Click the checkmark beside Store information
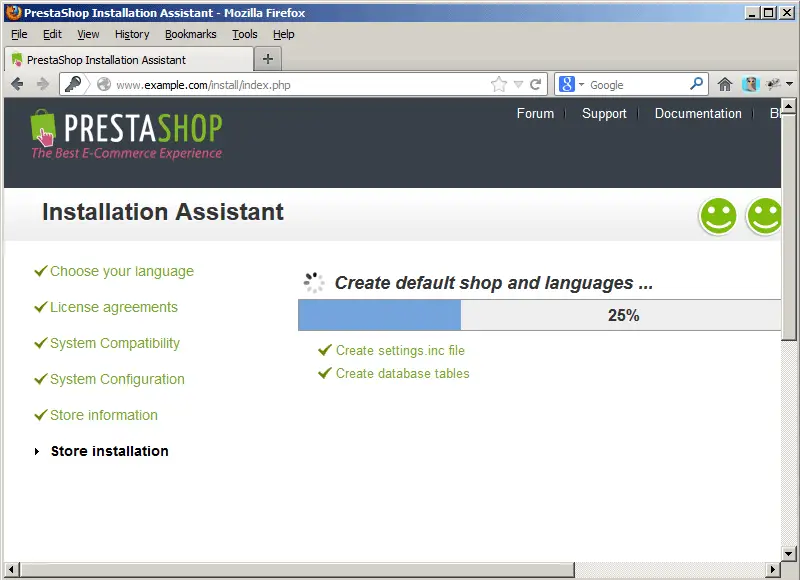Viewport: 800px width, 580px height. coord(41,415)
